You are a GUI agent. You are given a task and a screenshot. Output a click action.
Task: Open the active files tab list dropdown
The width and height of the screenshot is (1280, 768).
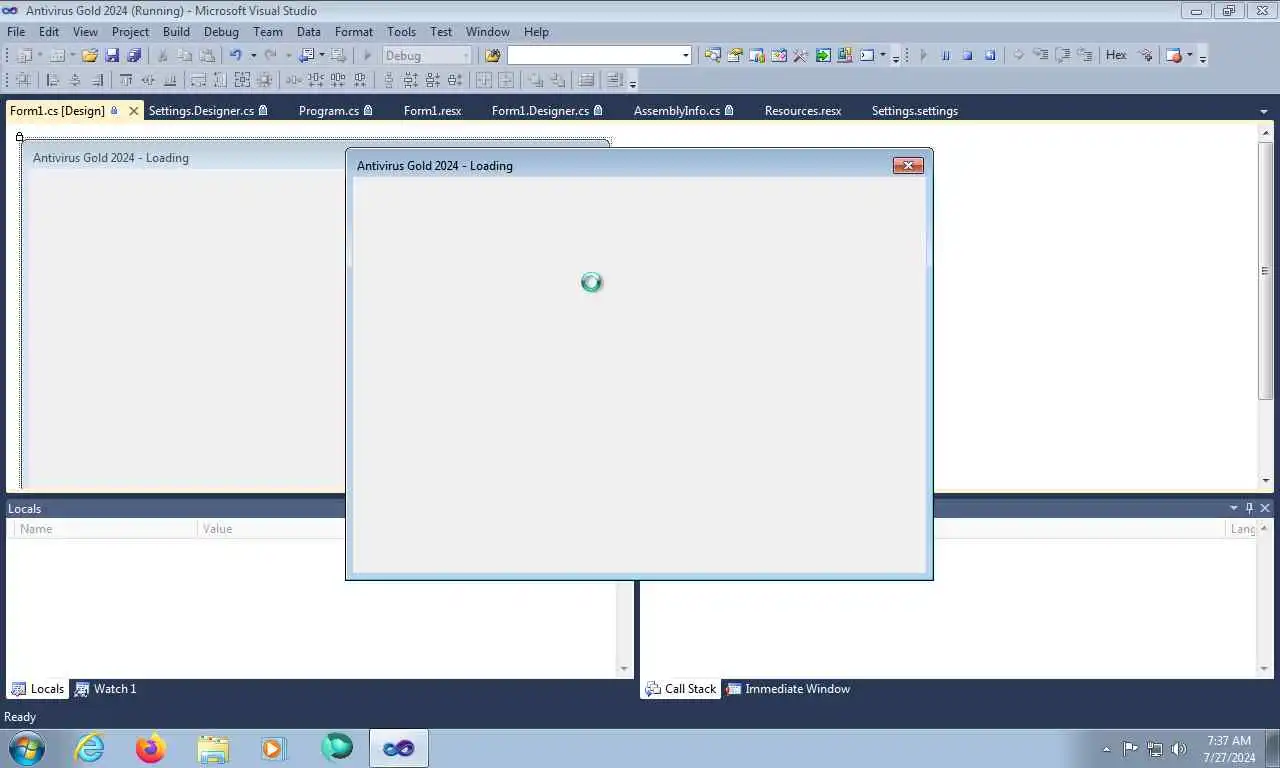1264,111
